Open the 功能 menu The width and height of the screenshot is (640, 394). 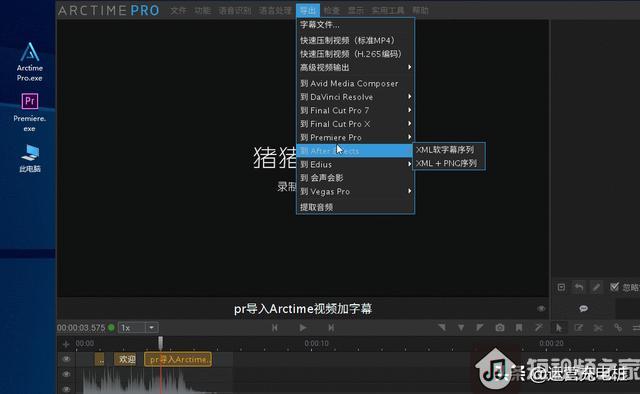coord(202,10)
